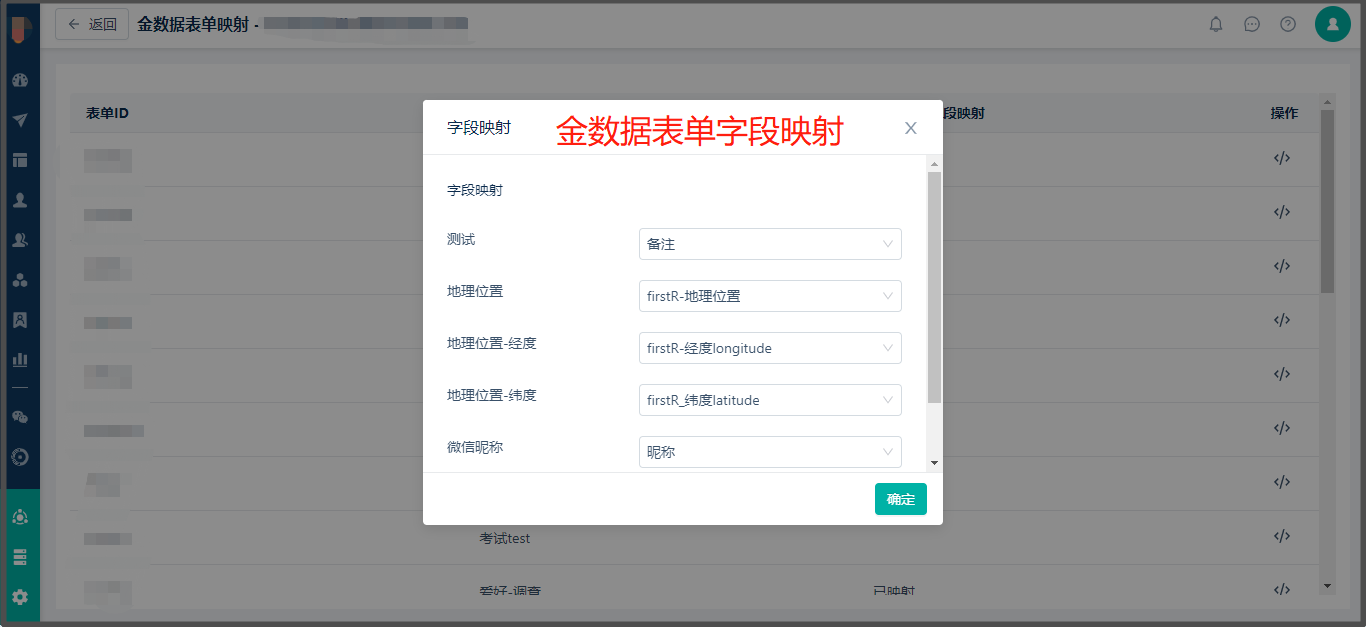Viewport: 1366px width, 627px height.
Task: Open the firstR-地理位置 dropdown
Action: (770, 296)
